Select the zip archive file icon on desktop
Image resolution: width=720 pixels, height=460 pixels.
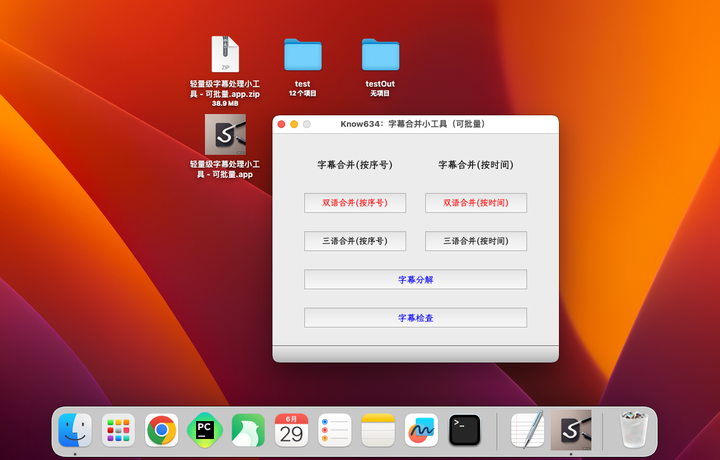[x=225, y=54]
